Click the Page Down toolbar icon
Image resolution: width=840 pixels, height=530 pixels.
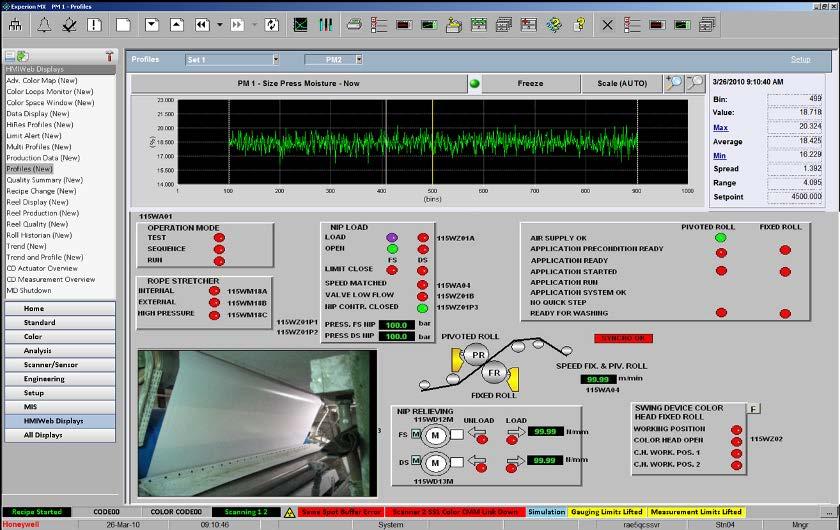tap(152, 25)
